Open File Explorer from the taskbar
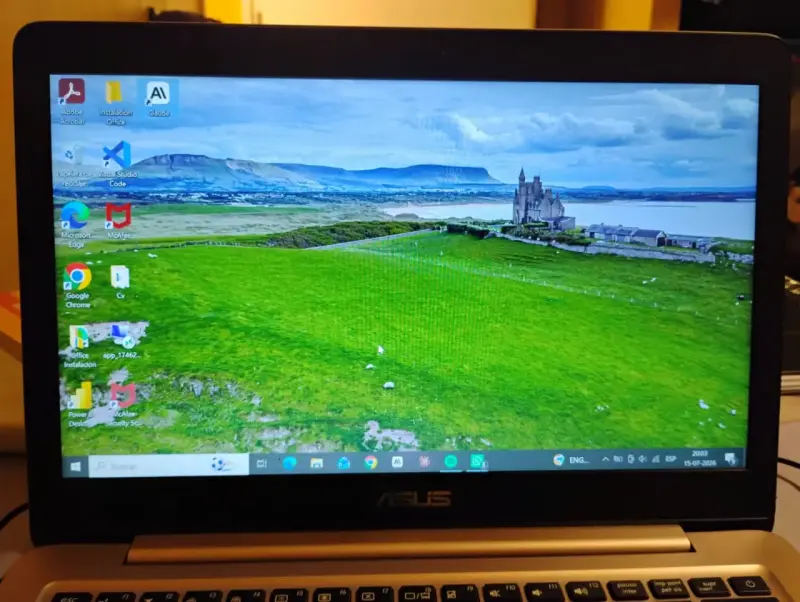Image resolution: width=800 pixels, height=602 pixels. pos(316,463)
